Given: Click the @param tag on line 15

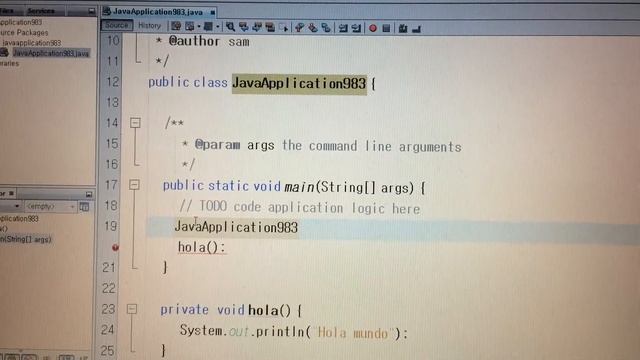Looking at the screenshot, I should 217,145.
